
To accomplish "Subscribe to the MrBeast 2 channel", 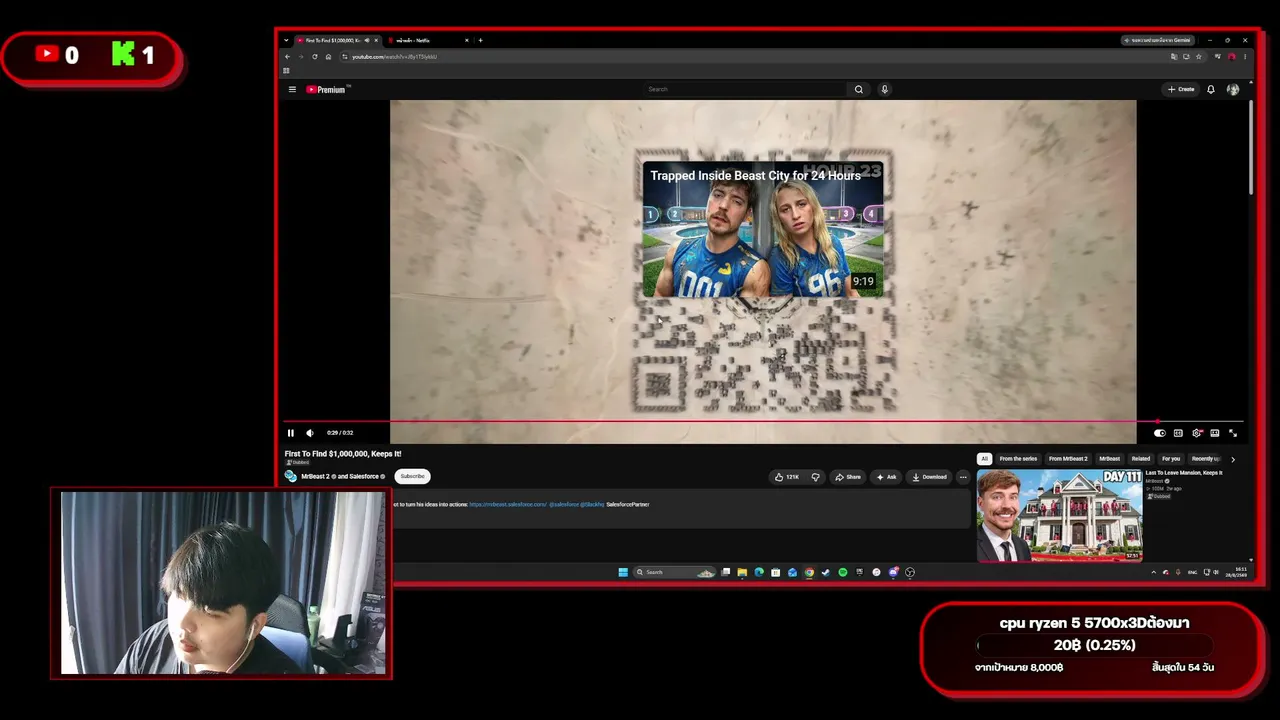I will [412, 477].
